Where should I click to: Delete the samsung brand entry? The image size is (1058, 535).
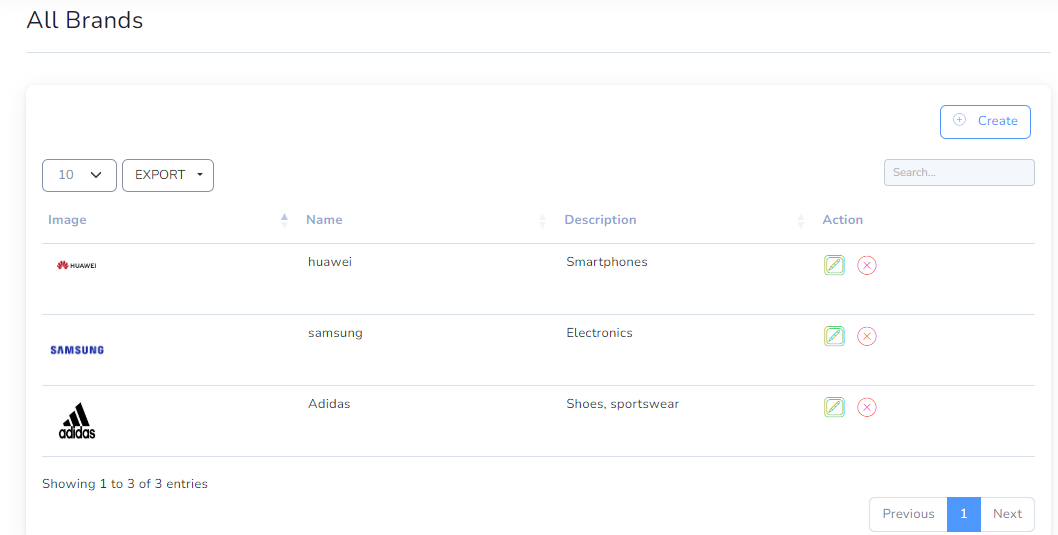[x=866, y=336]
